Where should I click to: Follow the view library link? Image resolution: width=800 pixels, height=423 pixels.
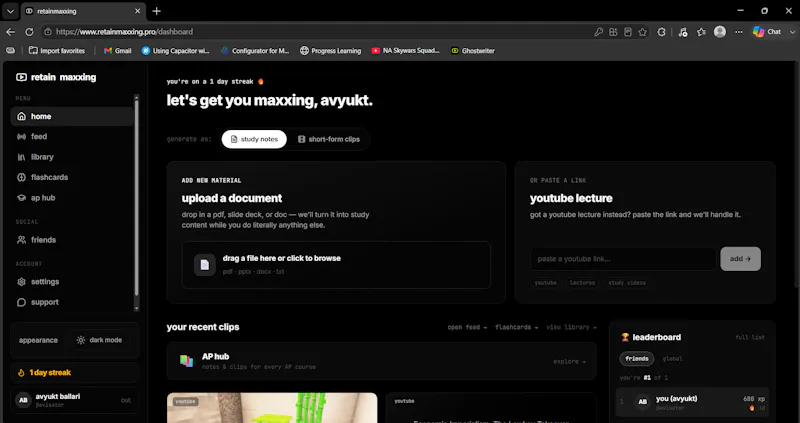[571, 328]
